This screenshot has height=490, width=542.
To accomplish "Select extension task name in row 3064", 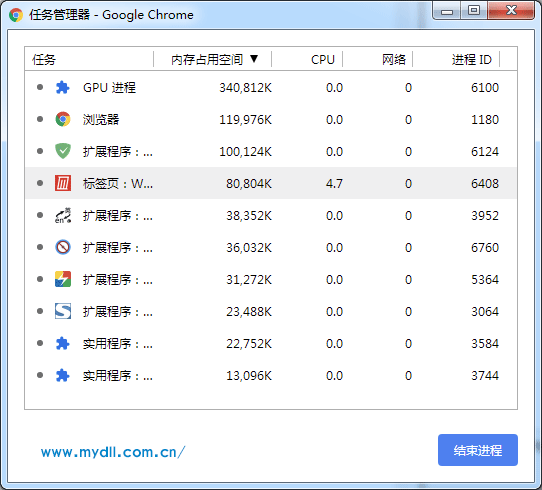I will click(x=118, y=311).
